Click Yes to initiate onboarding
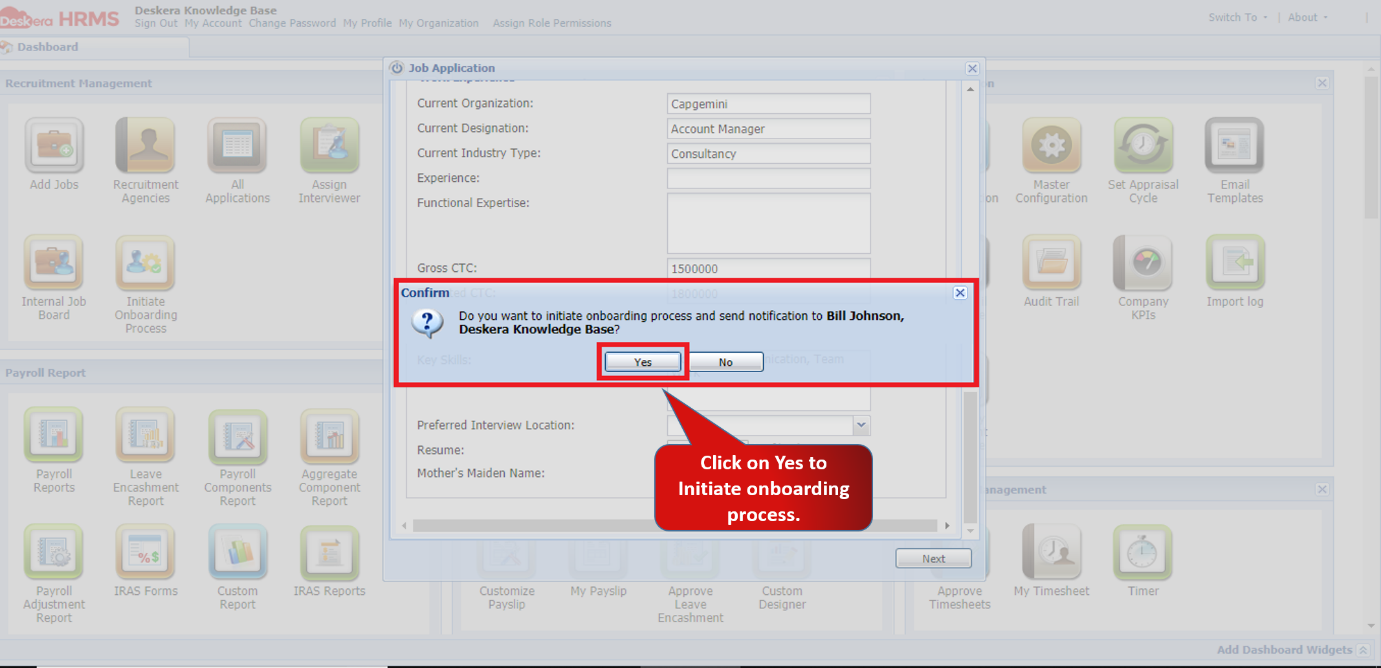The width and height of the screenshot is (1381, 668). 643,362
